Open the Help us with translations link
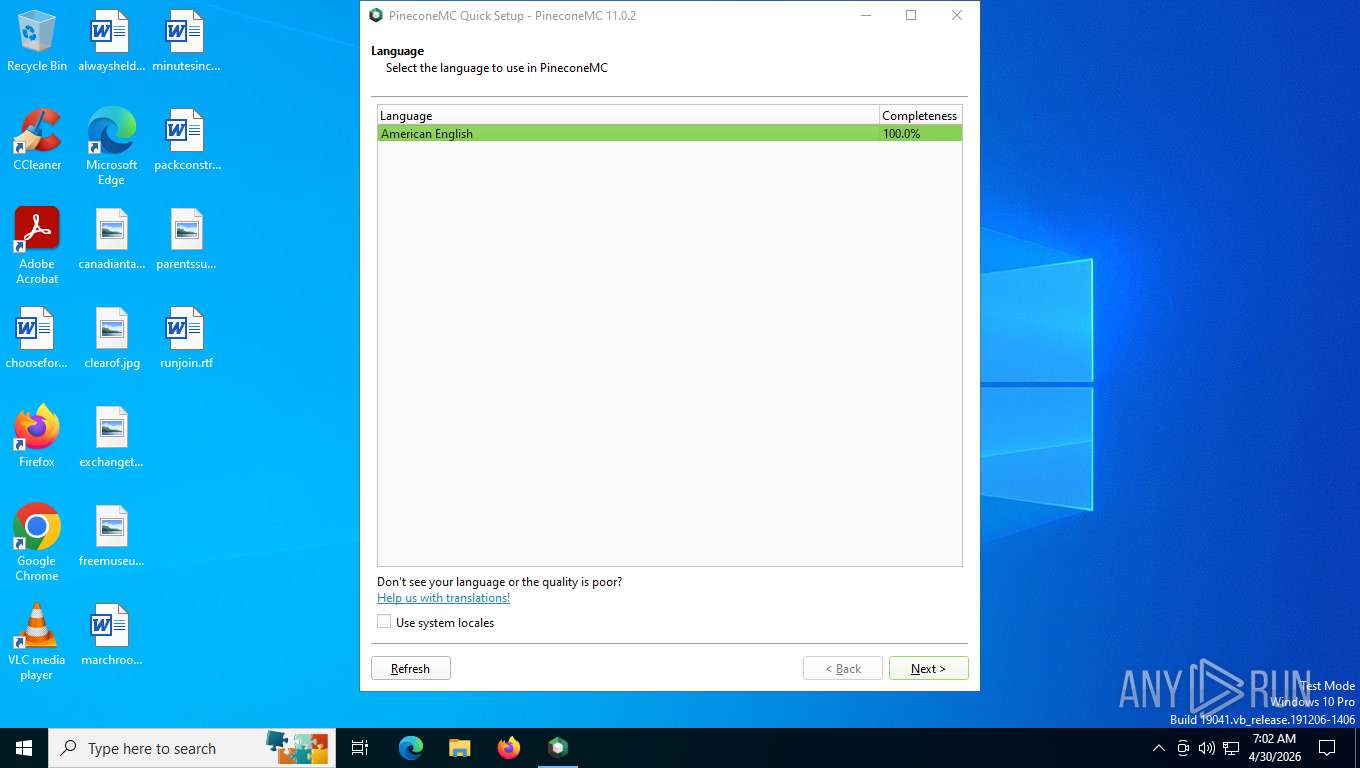 coord(443,598)
